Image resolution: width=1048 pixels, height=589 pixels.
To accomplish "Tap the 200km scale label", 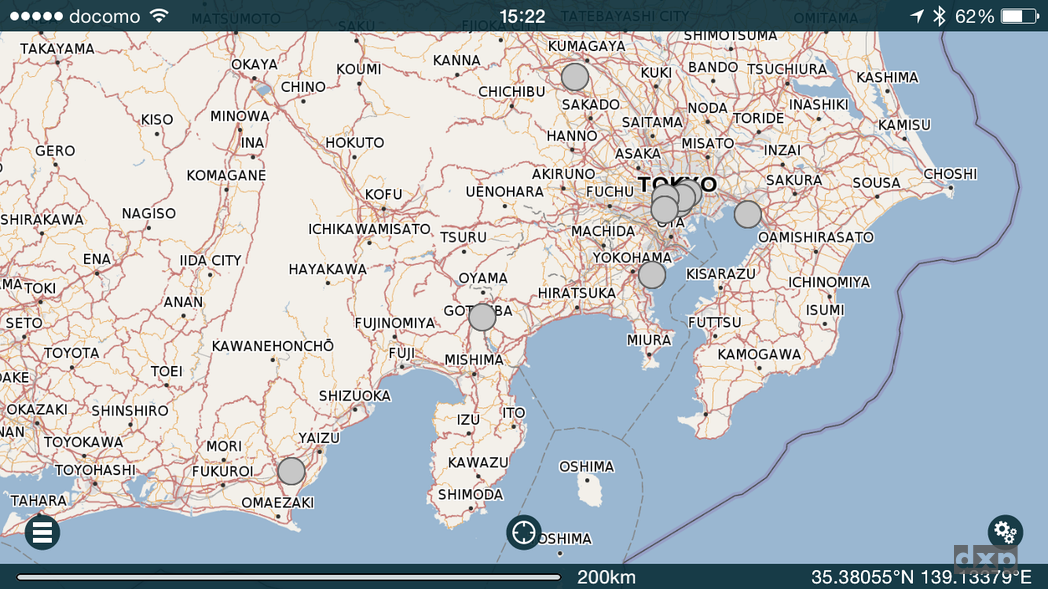I will (x=606, y=577).
